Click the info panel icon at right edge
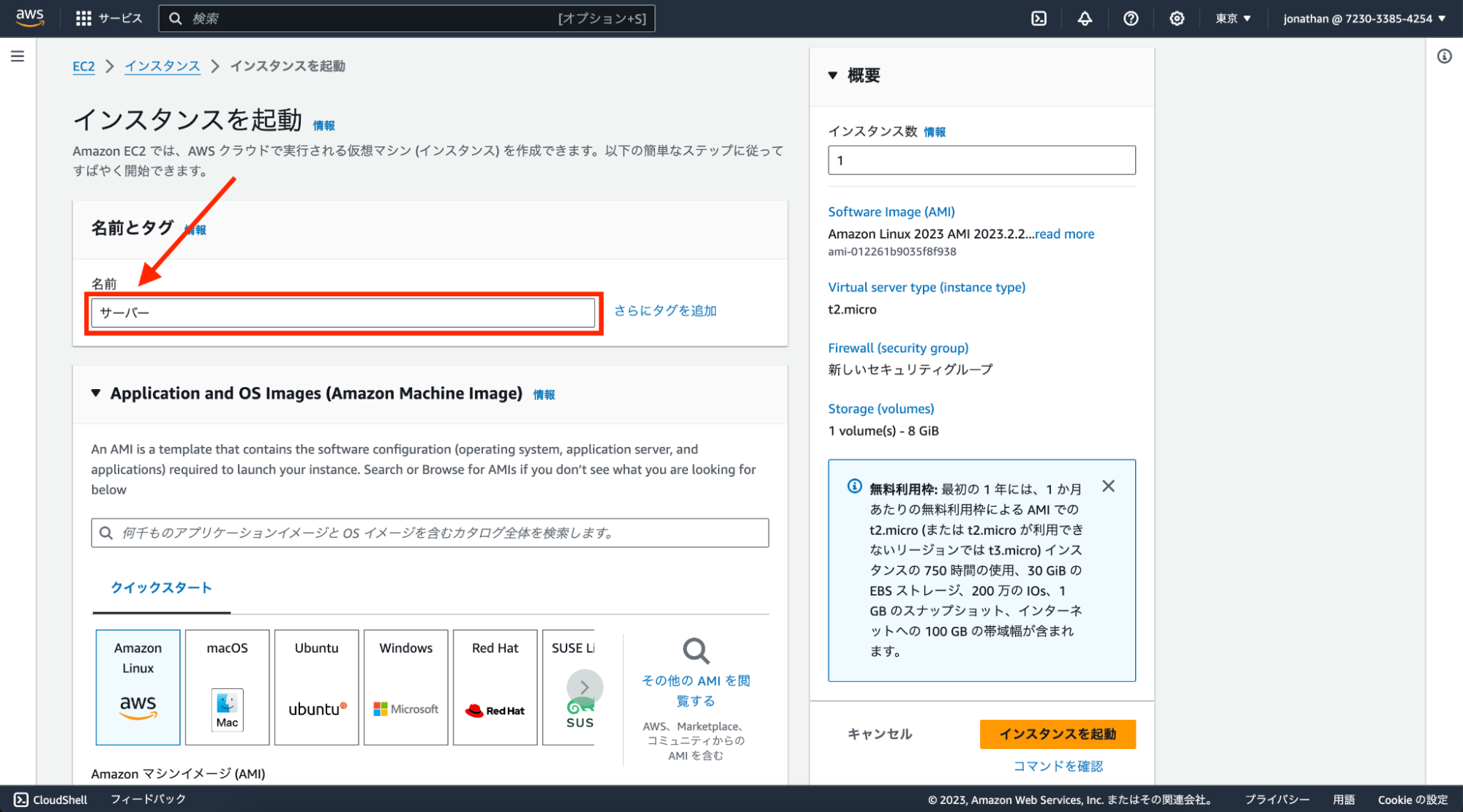 (1444, 56)
